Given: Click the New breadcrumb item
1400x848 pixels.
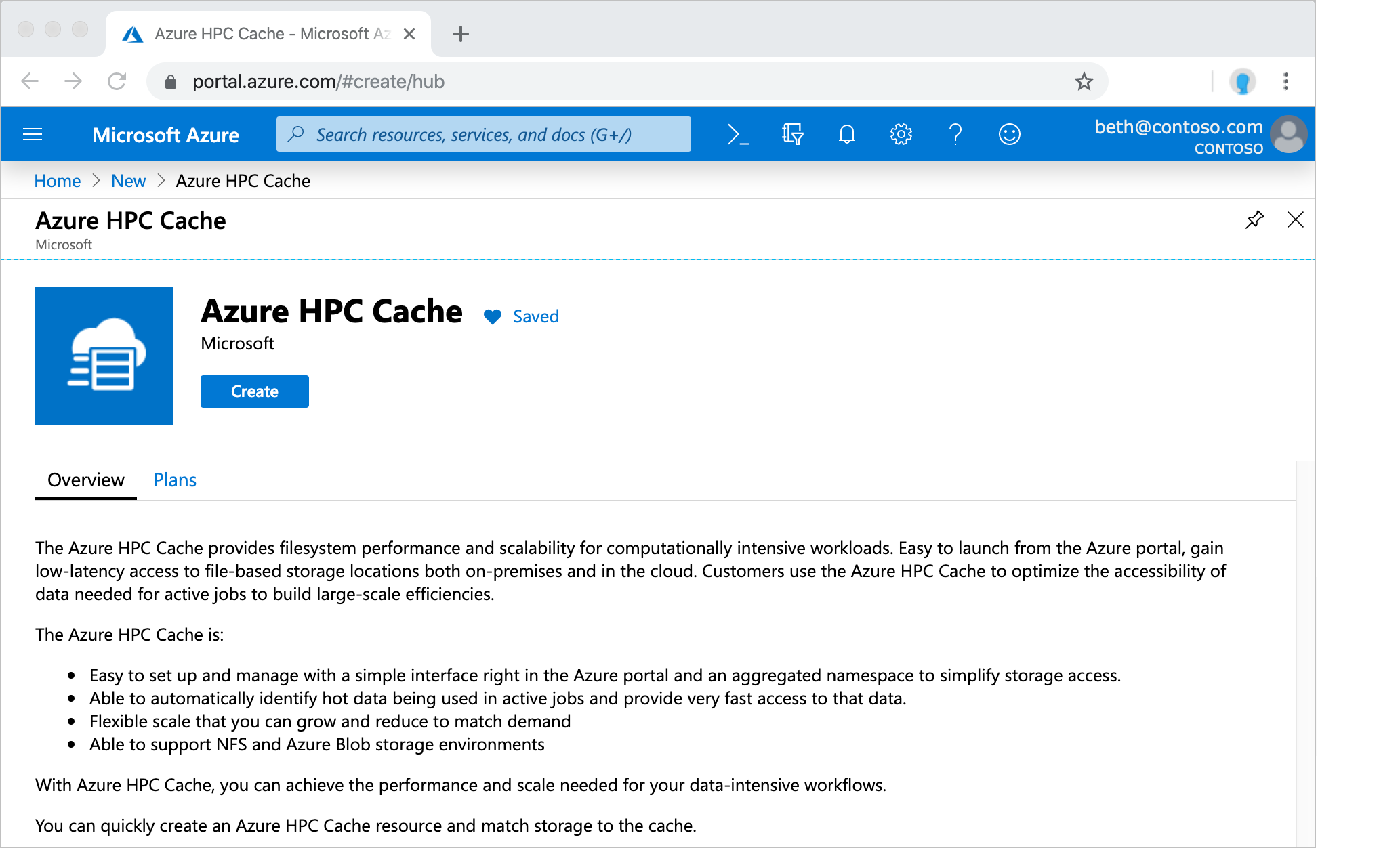Looking at the screenshot, I should (127, 181).
